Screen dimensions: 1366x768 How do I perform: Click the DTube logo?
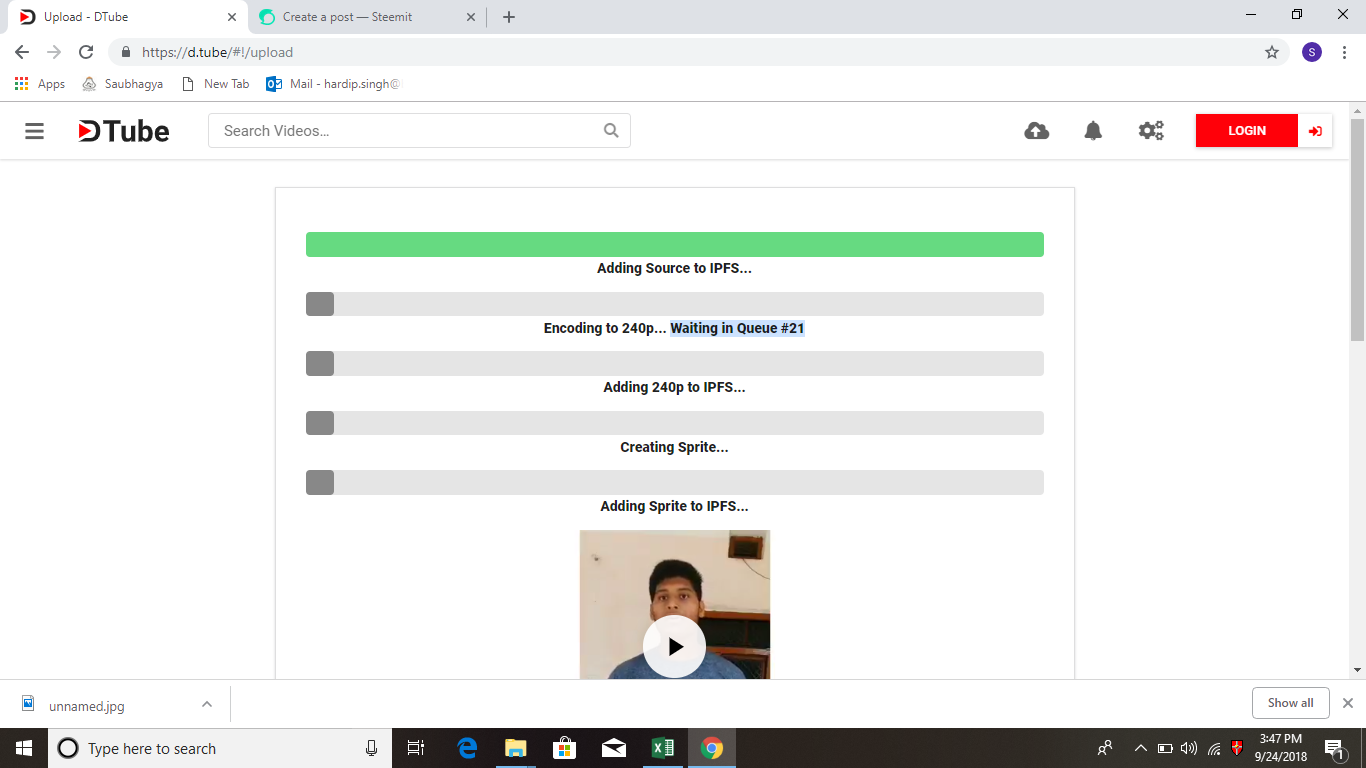click(124, 131)
